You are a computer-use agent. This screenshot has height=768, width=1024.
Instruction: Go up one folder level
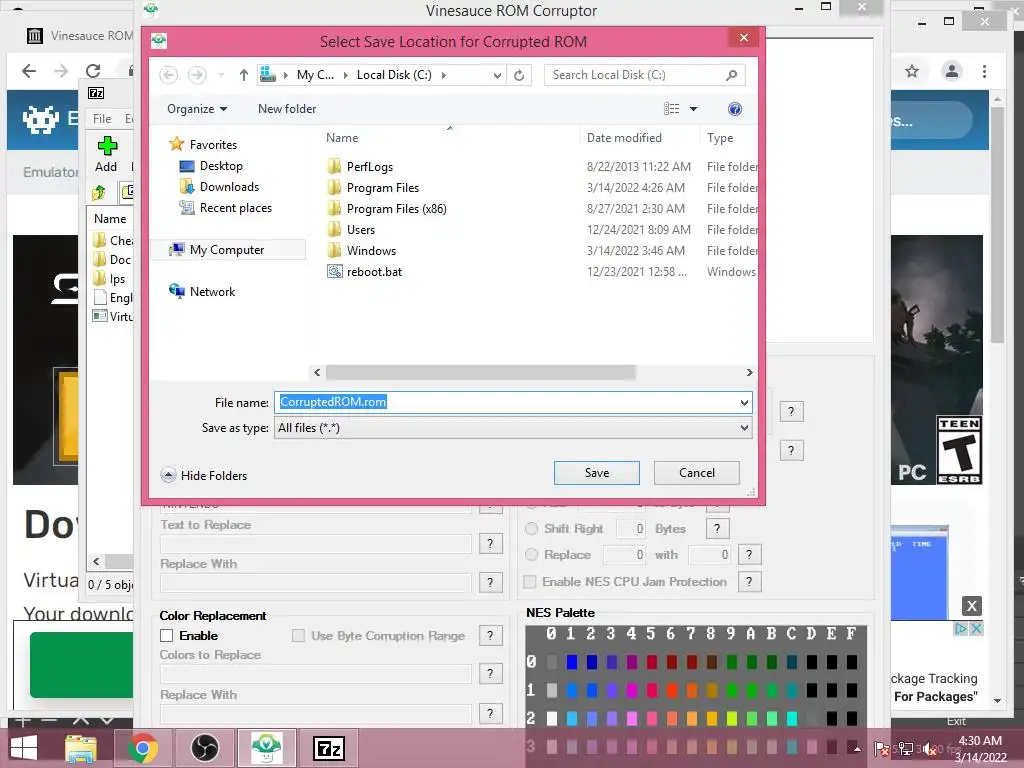point(244,75)
